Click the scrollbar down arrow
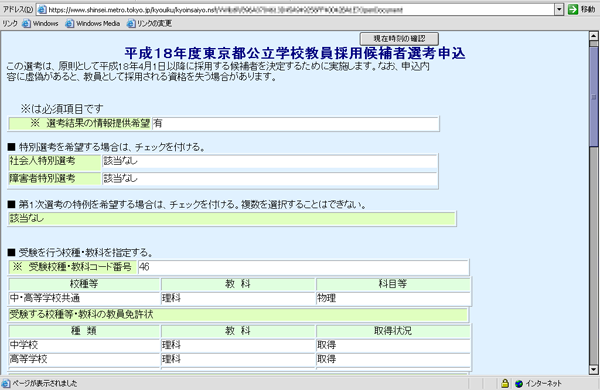This screenshot has width=600, height=390. tap(593, 370)
